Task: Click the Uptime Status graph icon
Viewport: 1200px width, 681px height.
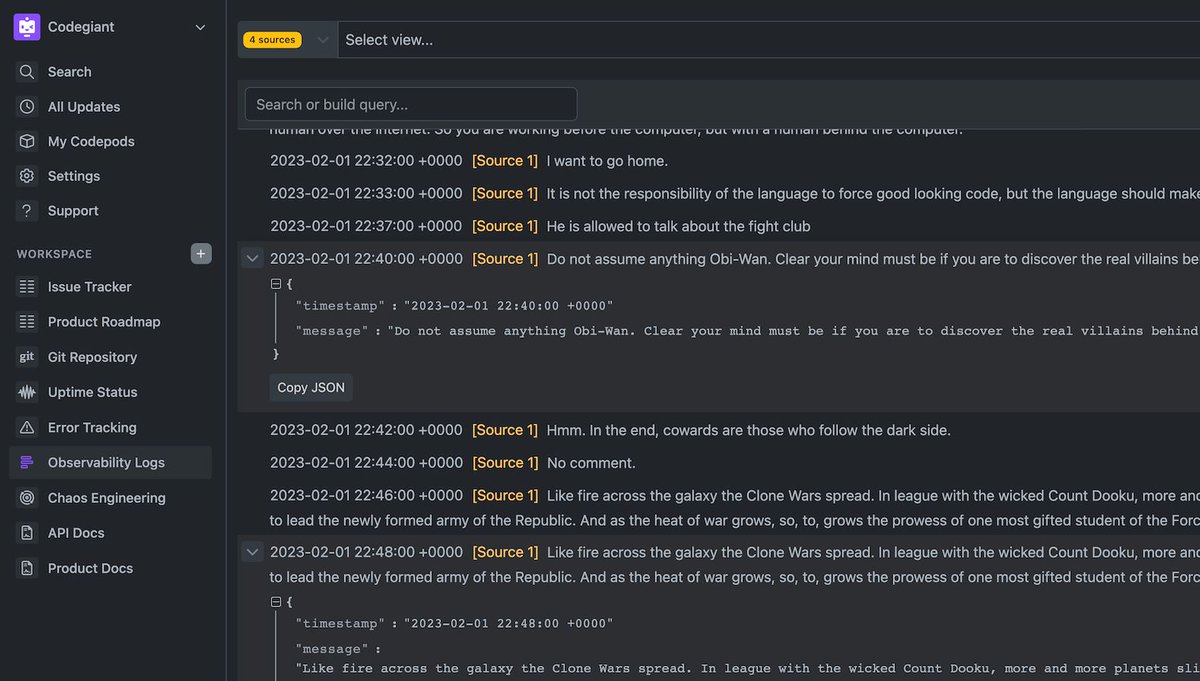Action: pyautogui.click(x=27, y=391)
